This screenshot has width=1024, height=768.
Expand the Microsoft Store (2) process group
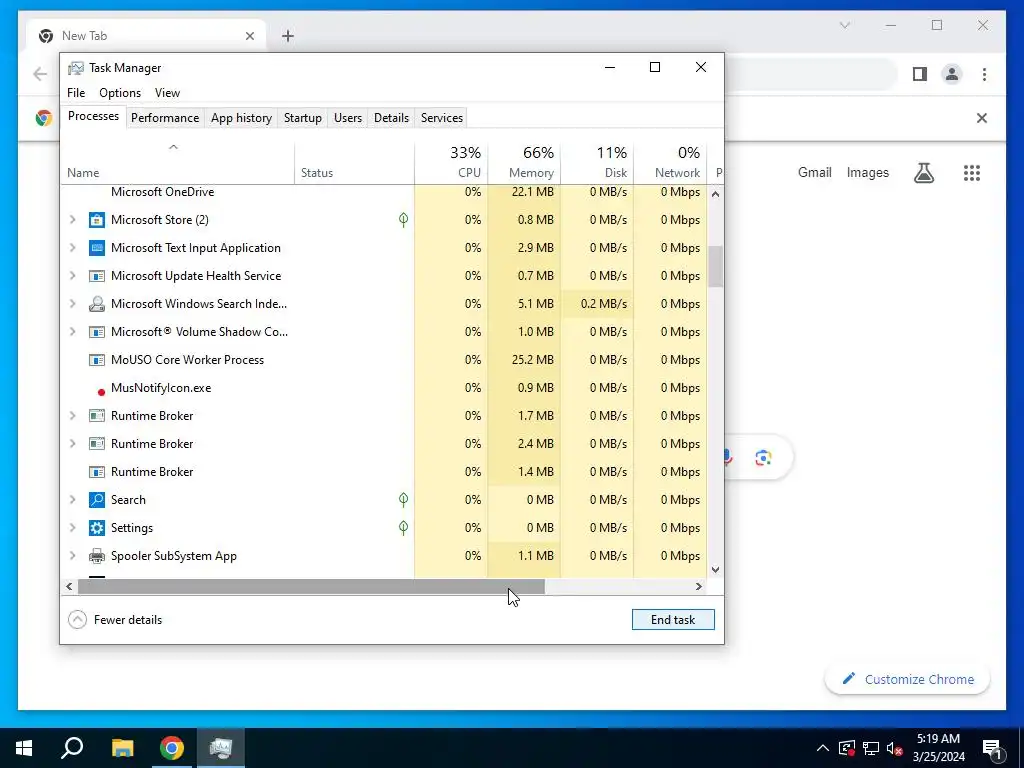click(72, 220)
